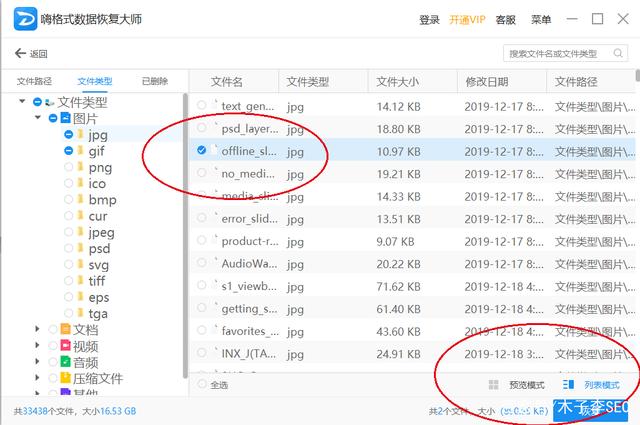Toggle the 全选 select-all checkbox
This screenshot has height=425, width=640.
pos(202,384)
